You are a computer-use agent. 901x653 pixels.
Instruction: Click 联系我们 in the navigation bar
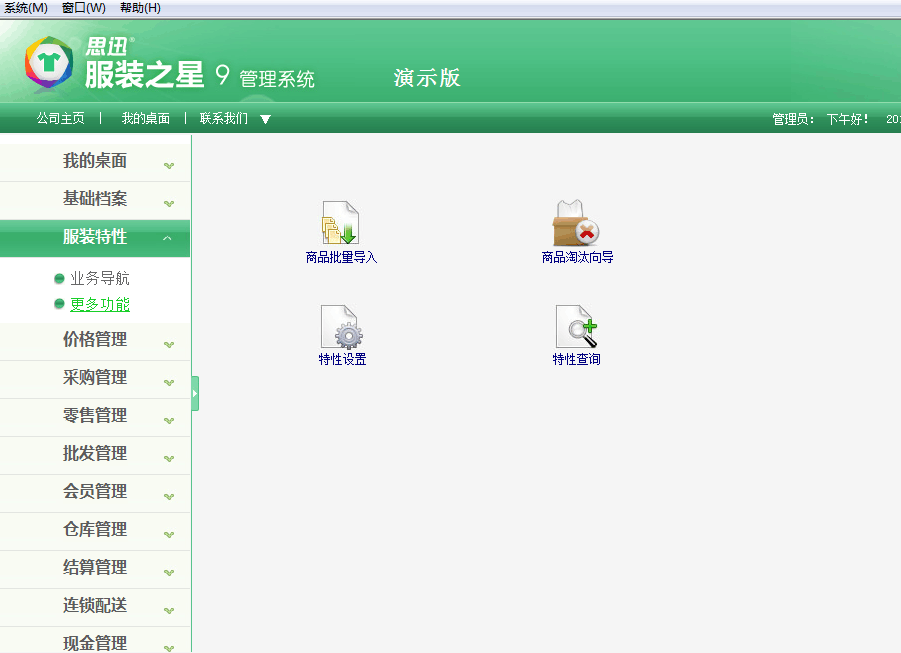tap(224, 118)
